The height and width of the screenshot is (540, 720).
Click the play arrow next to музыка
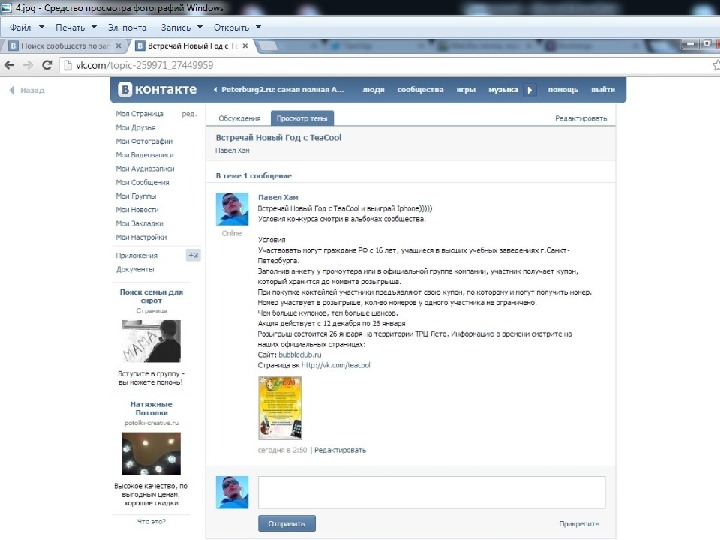click(x=530, y=90)
